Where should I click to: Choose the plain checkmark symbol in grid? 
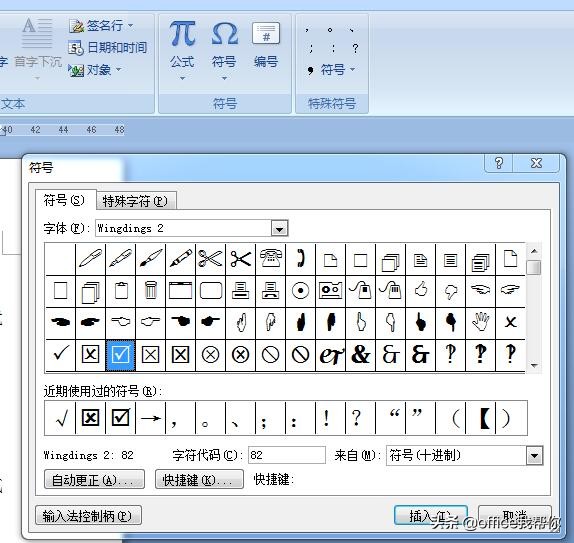click(x=60, y=354)
